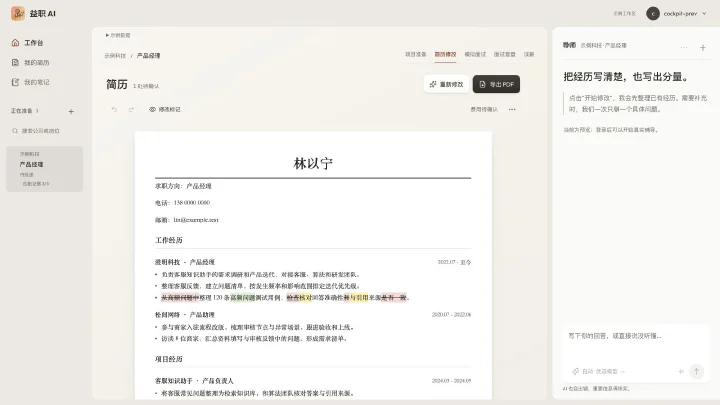The height and width of the screenshot is (405, 720).
Task: Open the model selector dropdown in chat box
Action: (x=599, y=371)
